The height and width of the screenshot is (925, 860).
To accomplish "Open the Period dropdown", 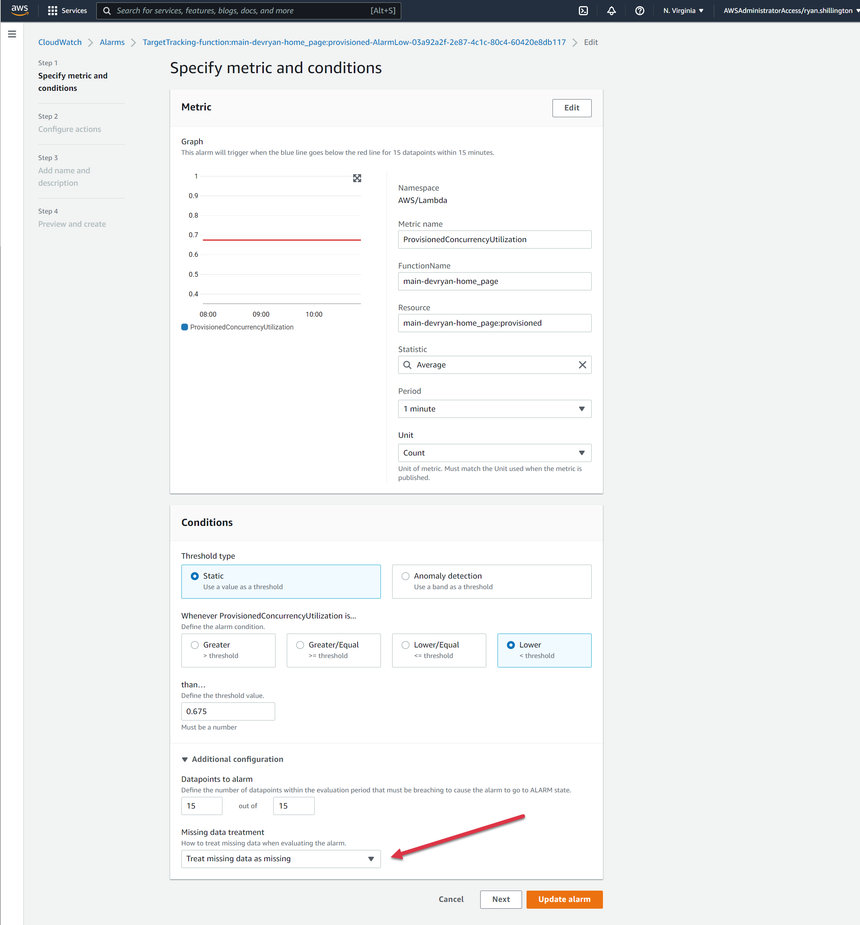I will pyautogui.click(x=494, y=409).
